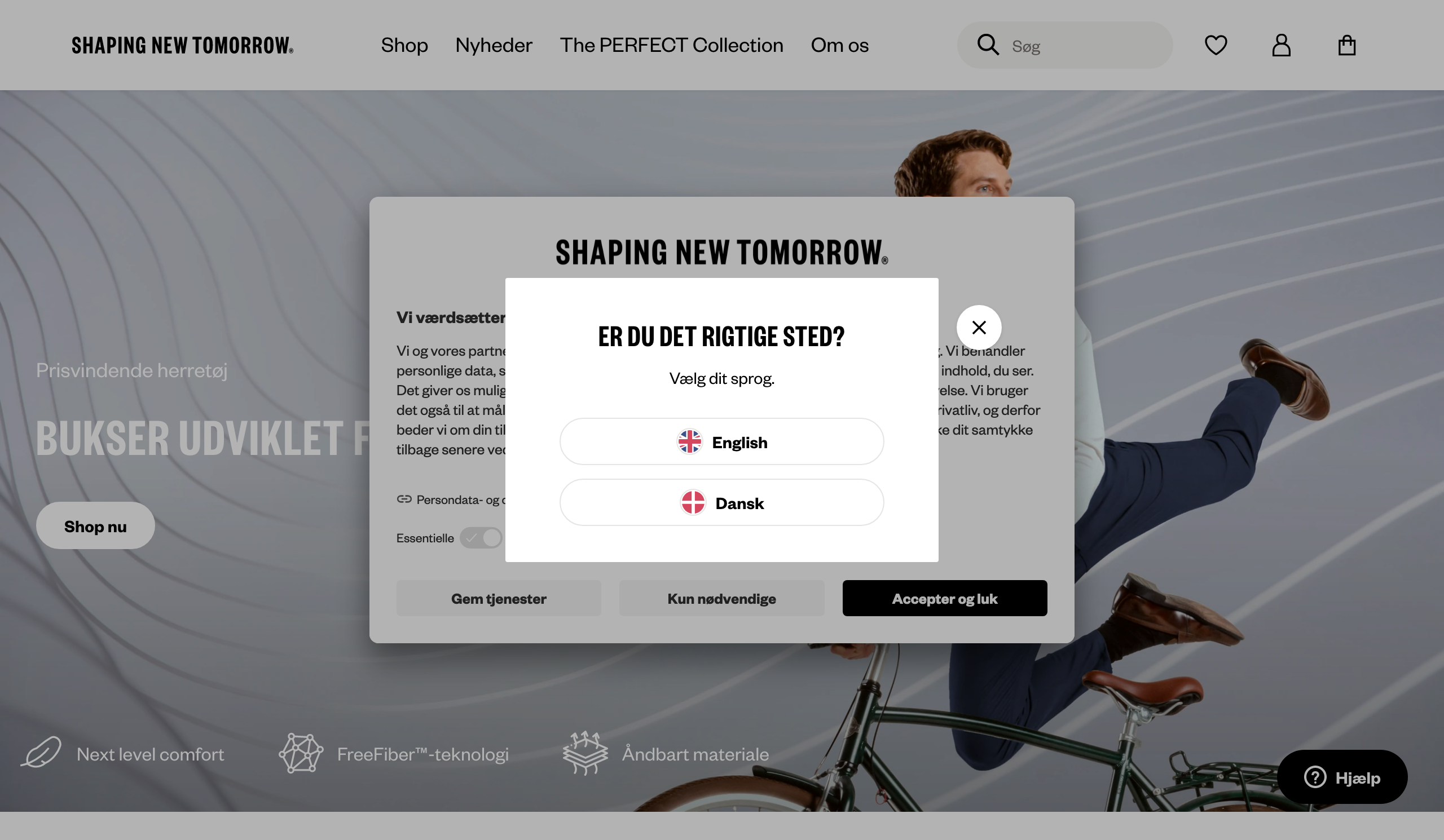The height and width of the screenshot is (840, 1444).
Task: Click the Kun nødvendige button
Action: 721,598
